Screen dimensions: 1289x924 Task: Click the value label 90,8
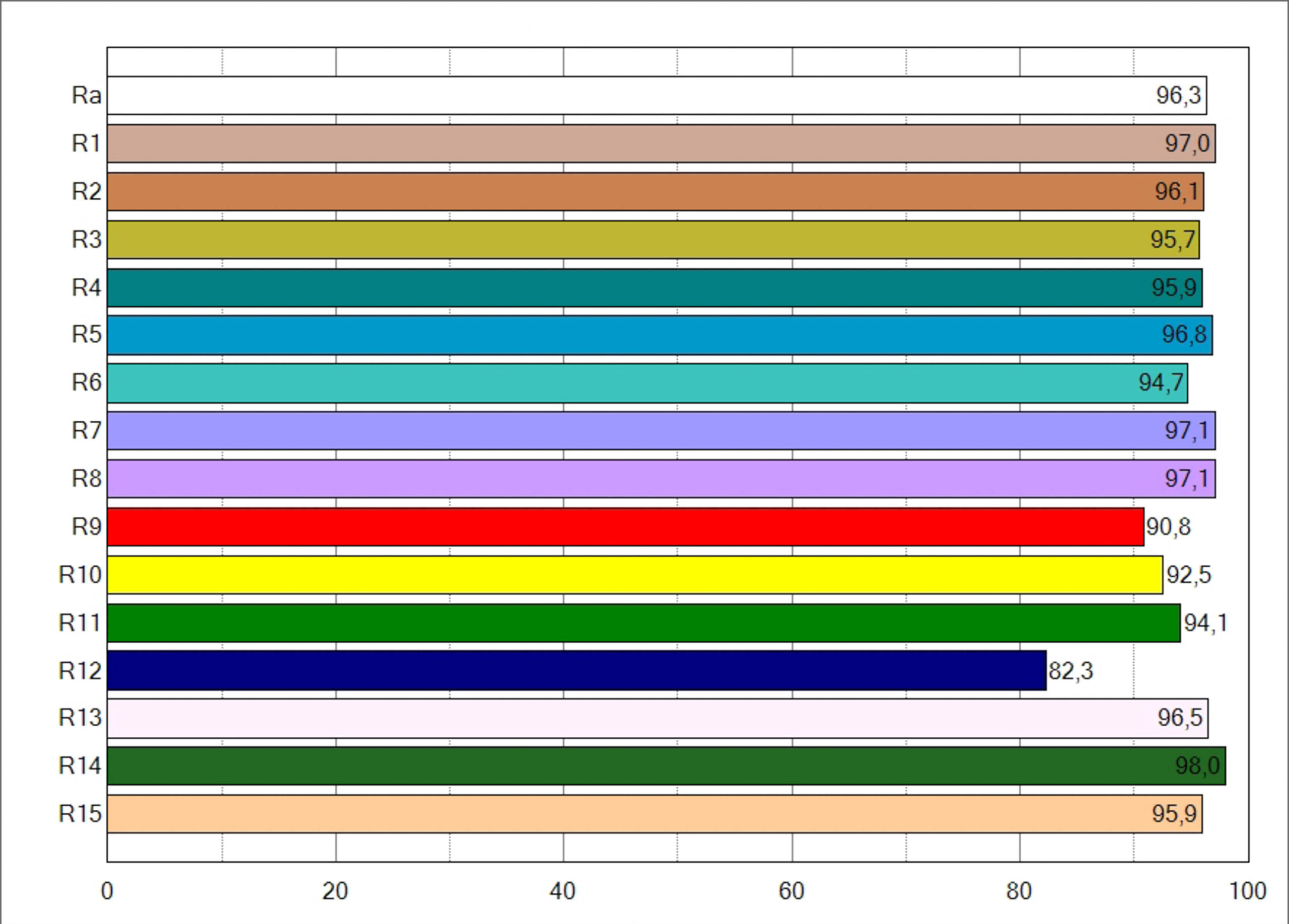click(1169, 527)
